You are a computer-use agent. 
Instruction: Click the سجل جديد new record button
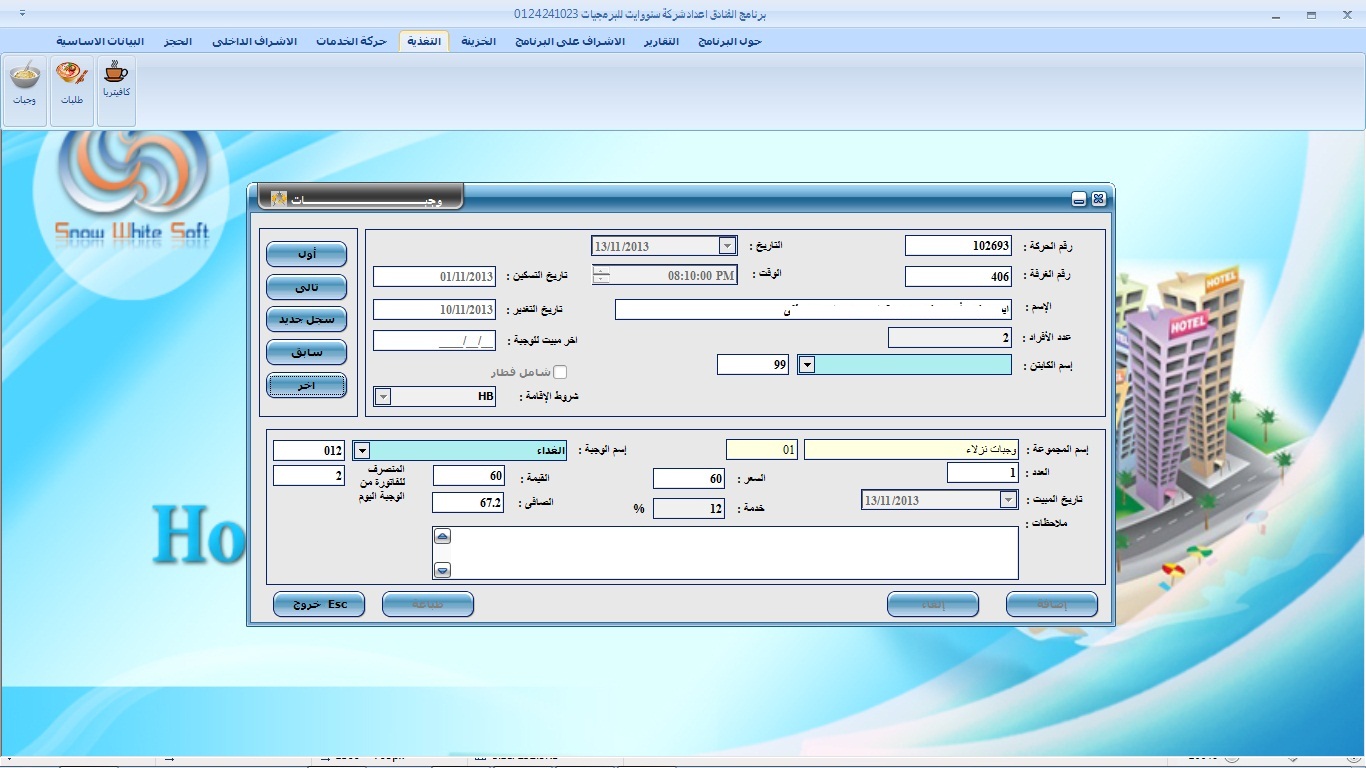pos(306,320)
